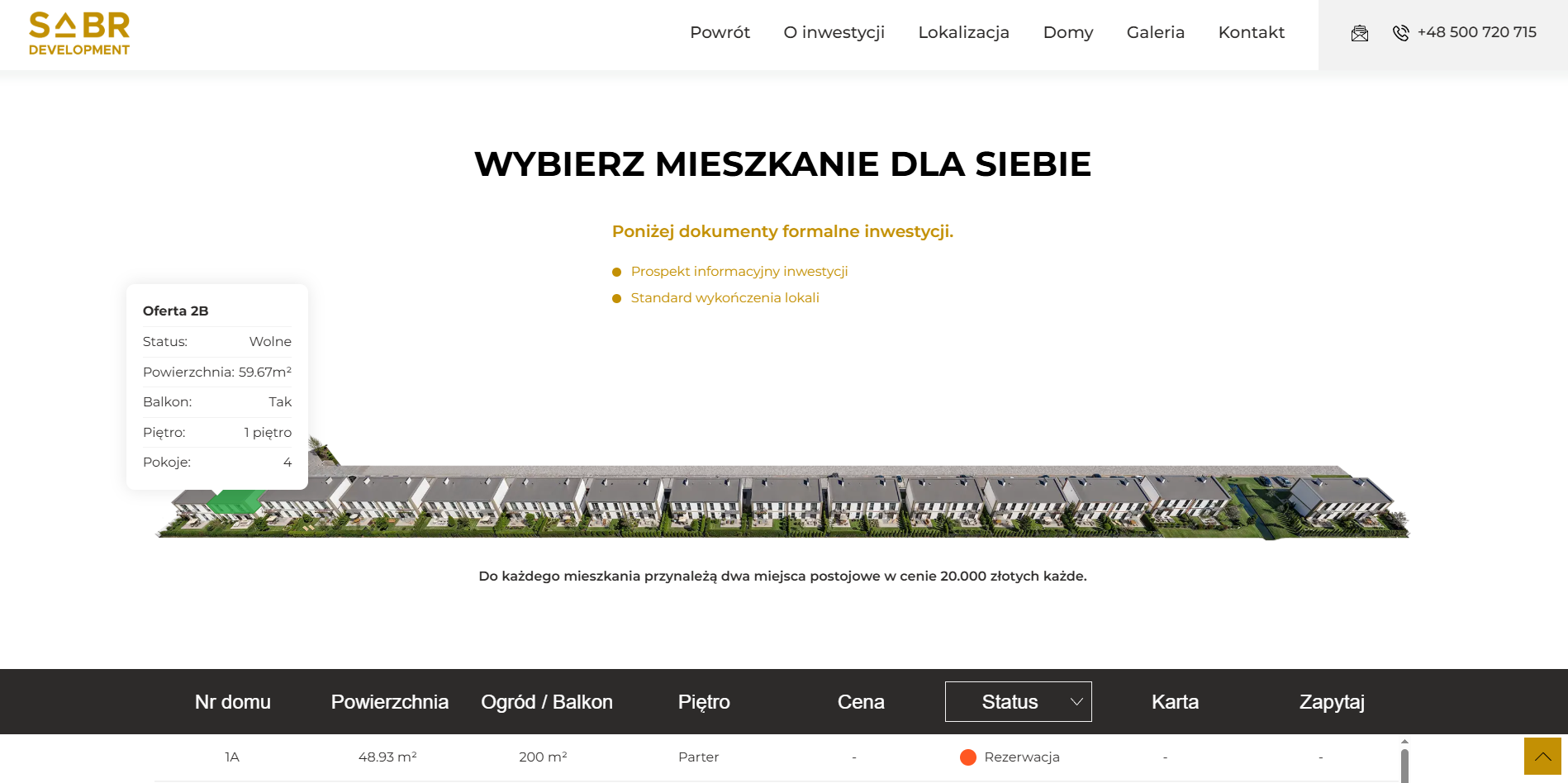Viewport: 1568px width, 783px height.
Task: Click the Parter floor cell
Action: point(698,757)
